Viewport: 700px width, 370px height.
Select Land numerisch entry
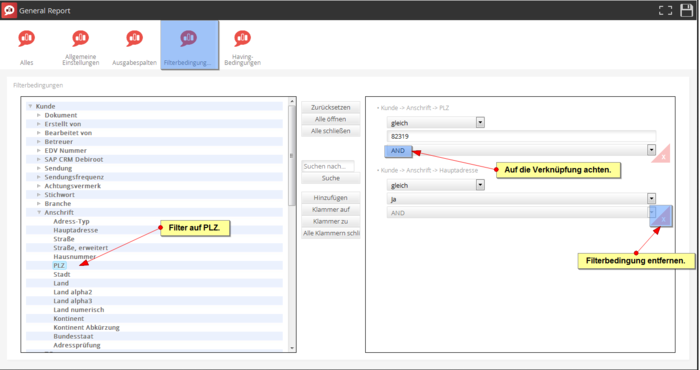(x=79, y=310)
